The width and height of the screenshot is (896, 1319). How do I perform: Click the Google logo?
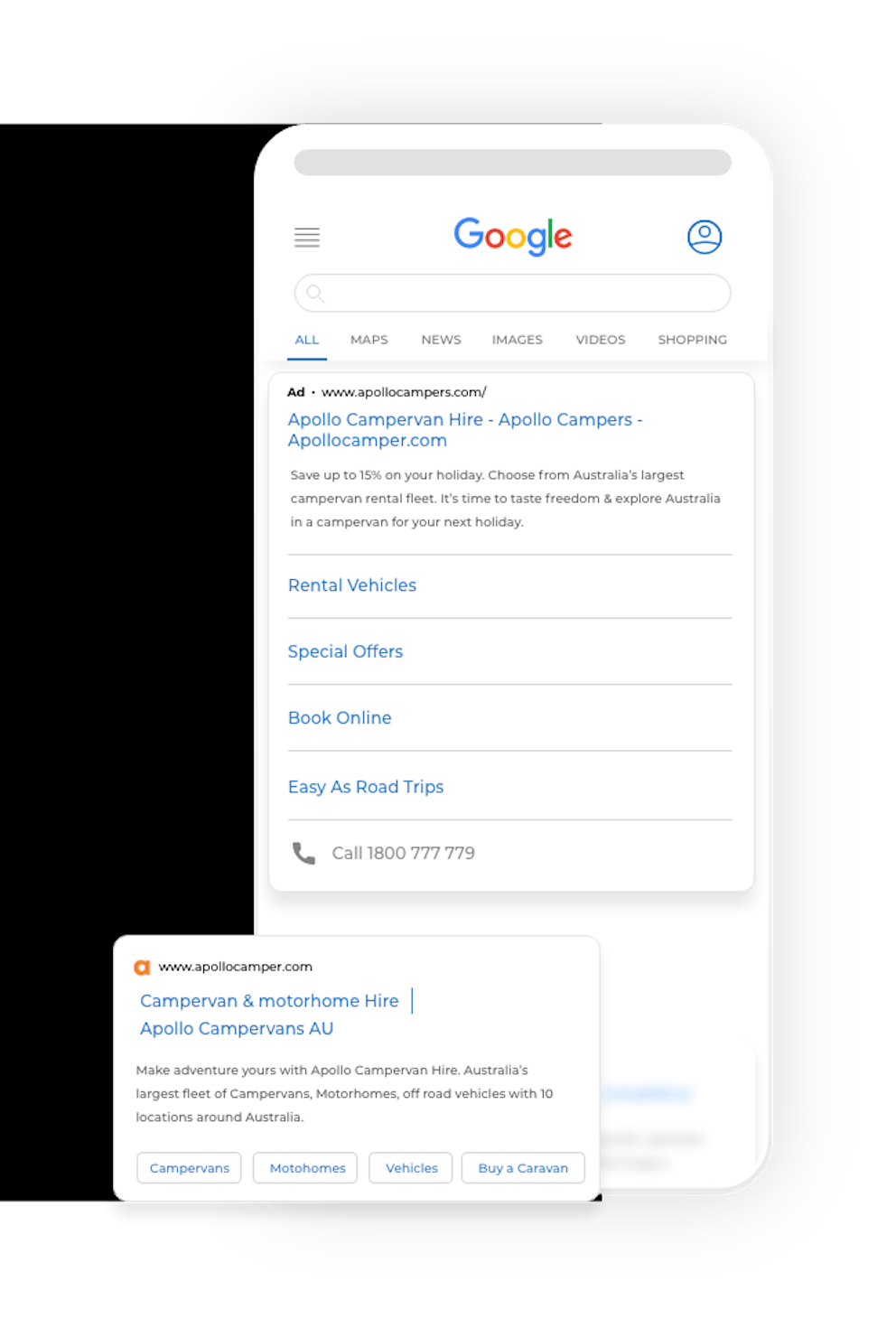(512, 236)
